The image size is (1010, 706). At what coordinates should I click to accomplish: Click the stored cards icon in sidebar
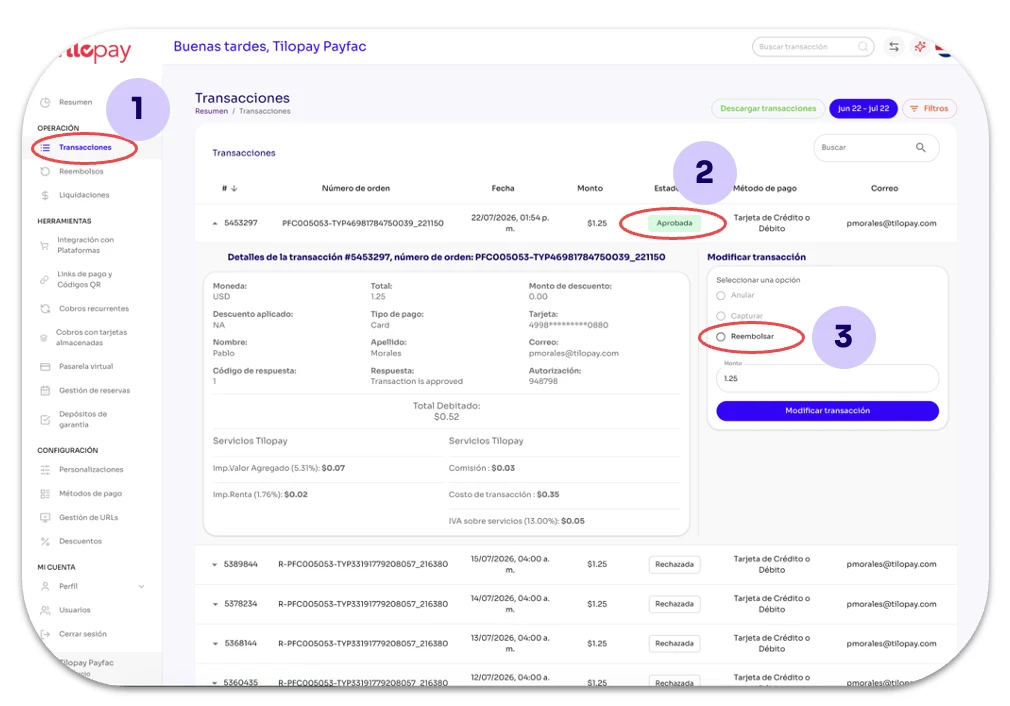(44, 338)
